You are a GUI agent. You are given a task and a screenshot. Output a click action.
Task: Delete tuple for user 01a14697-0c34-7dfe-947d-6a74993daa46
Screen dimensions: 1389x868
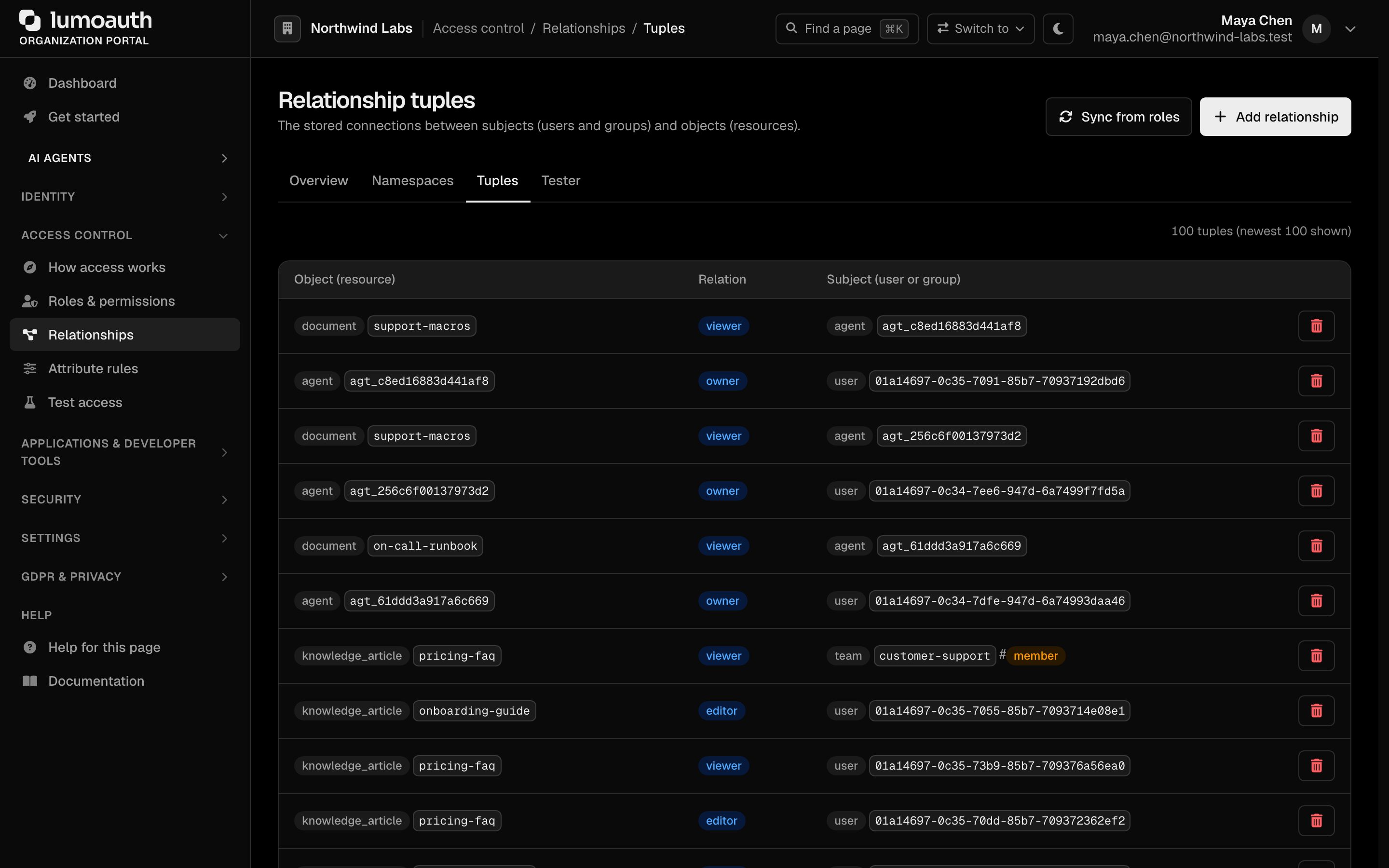(1316, 601)
